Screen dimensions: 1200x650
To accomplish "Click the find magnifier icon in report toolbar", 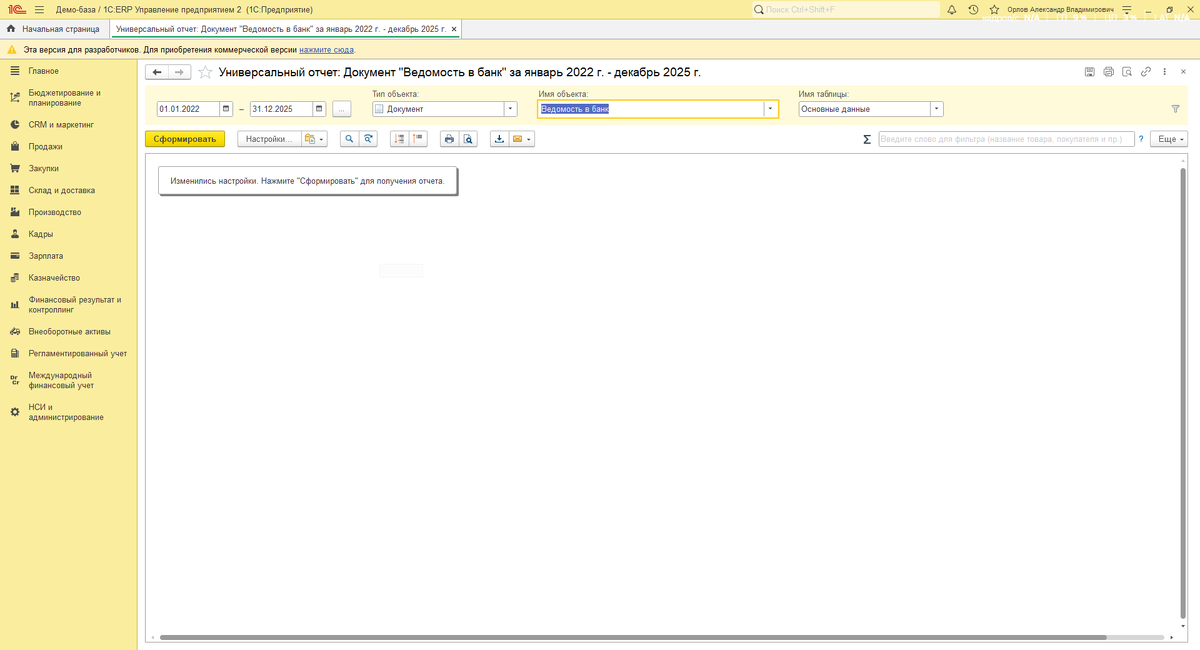I will (x=349, y=139).
